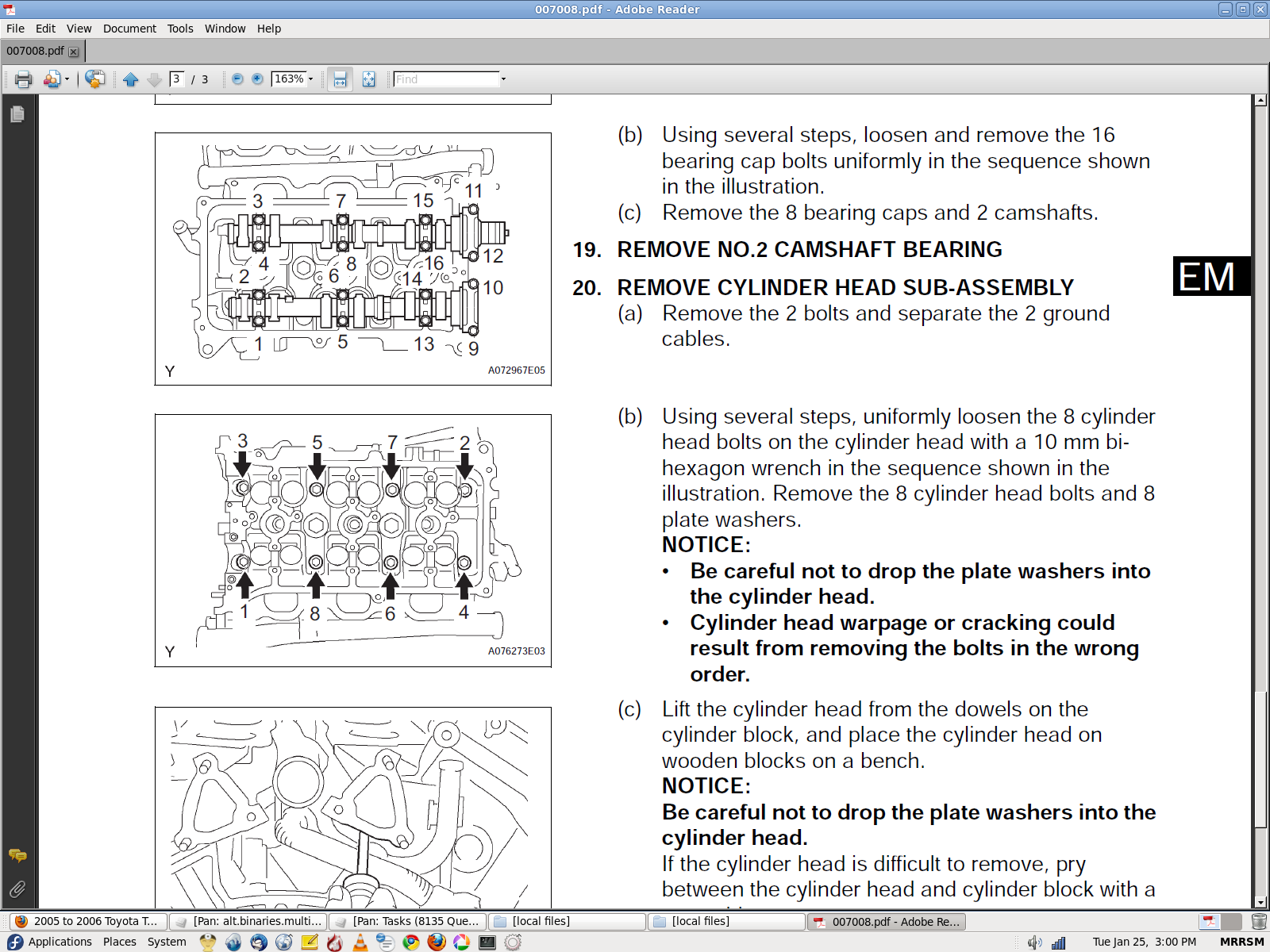This screenshot has width=1270, height=952.
Task: Open the Pages panel in left sidebar
Action: [17, 114]
